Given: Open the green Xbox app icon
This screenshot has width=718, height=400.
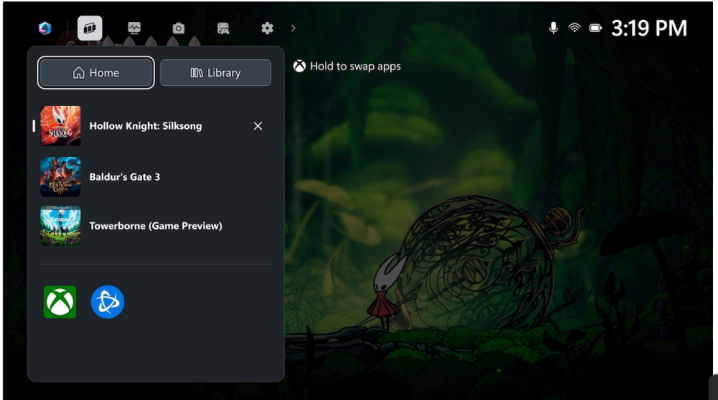Looking at the screenshot, I should [x=60, y=302].
